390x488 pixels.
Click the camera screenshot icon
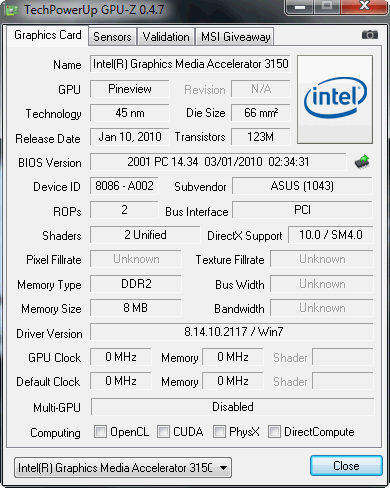[x=370, y=34]
